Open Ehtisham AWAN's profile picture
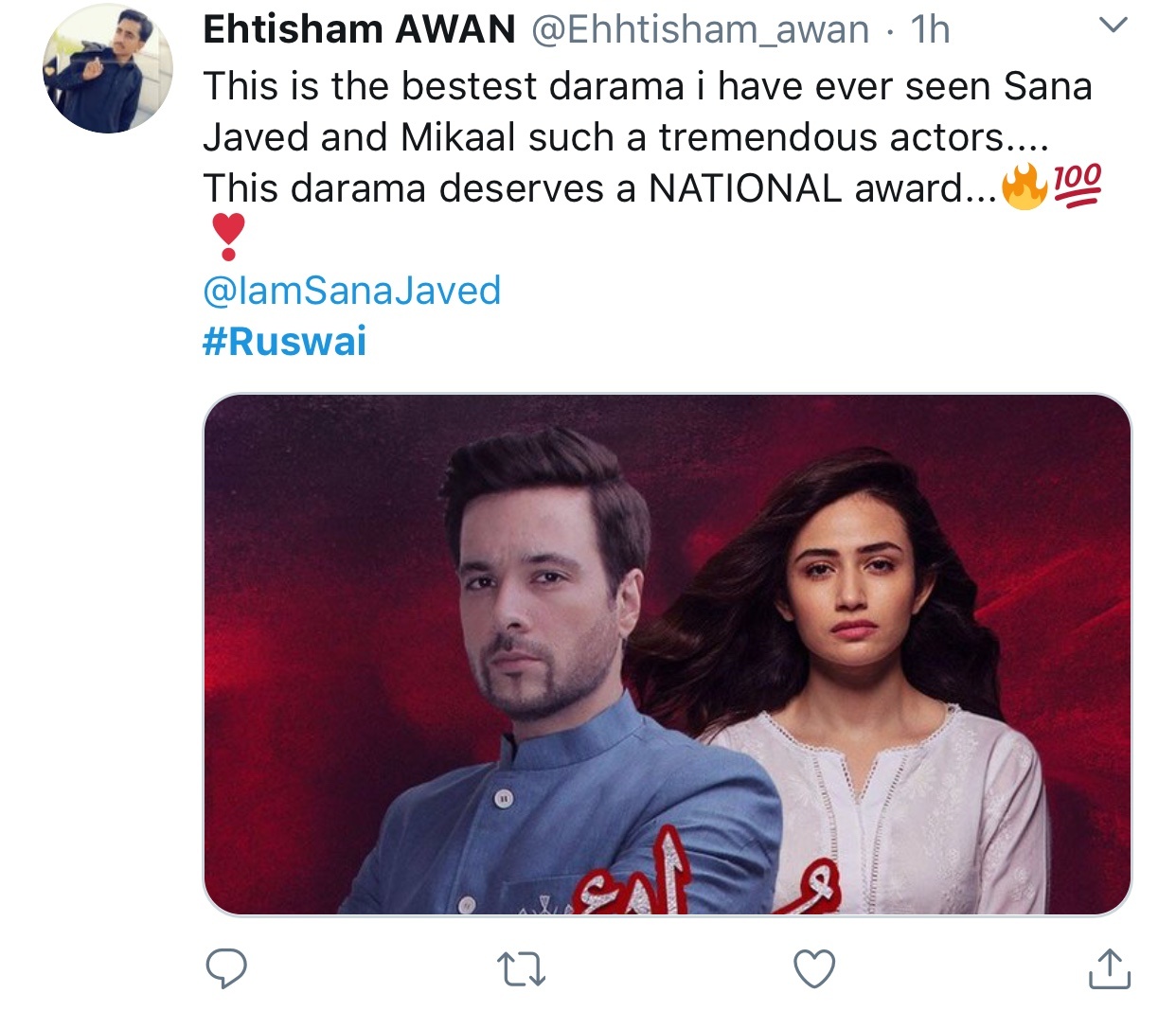Viewport: 1176px width, 1011px height. tap(107, 69)
